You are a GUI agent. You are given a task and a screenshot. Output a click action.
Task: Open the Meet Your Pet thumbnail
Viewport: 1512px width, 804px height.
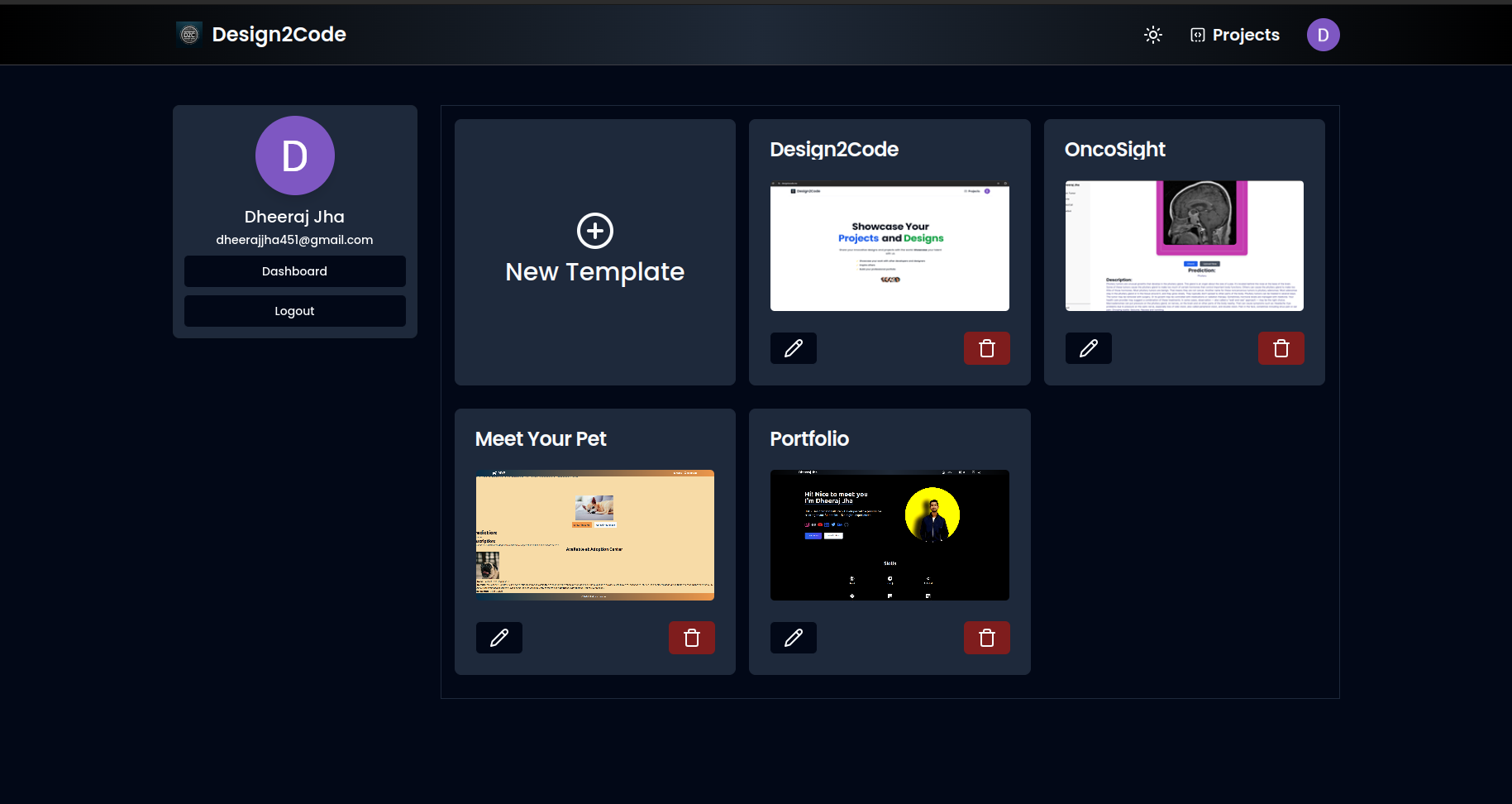point(595,535)
